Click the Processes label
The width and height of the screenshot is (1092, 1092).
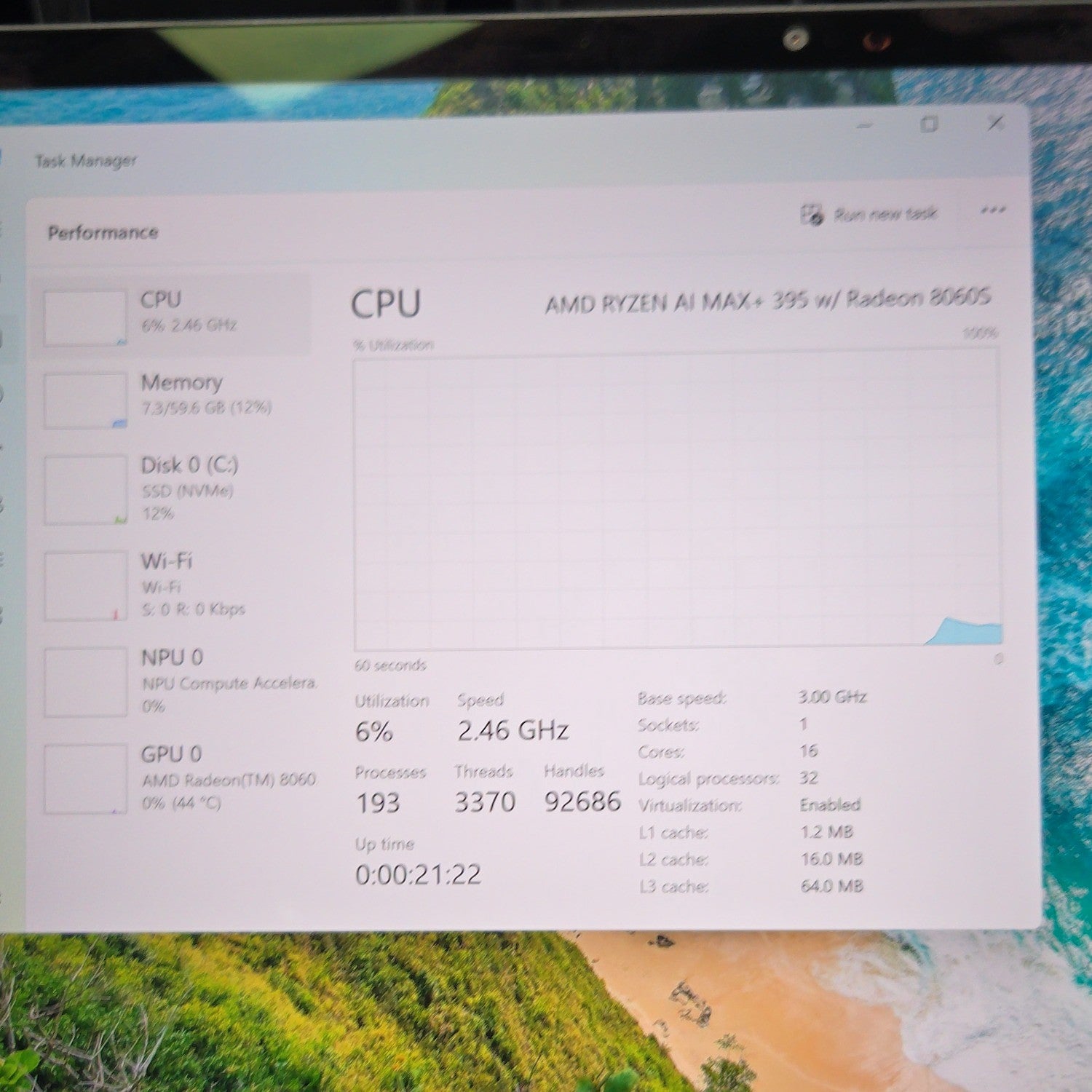(x=391, y=772)
